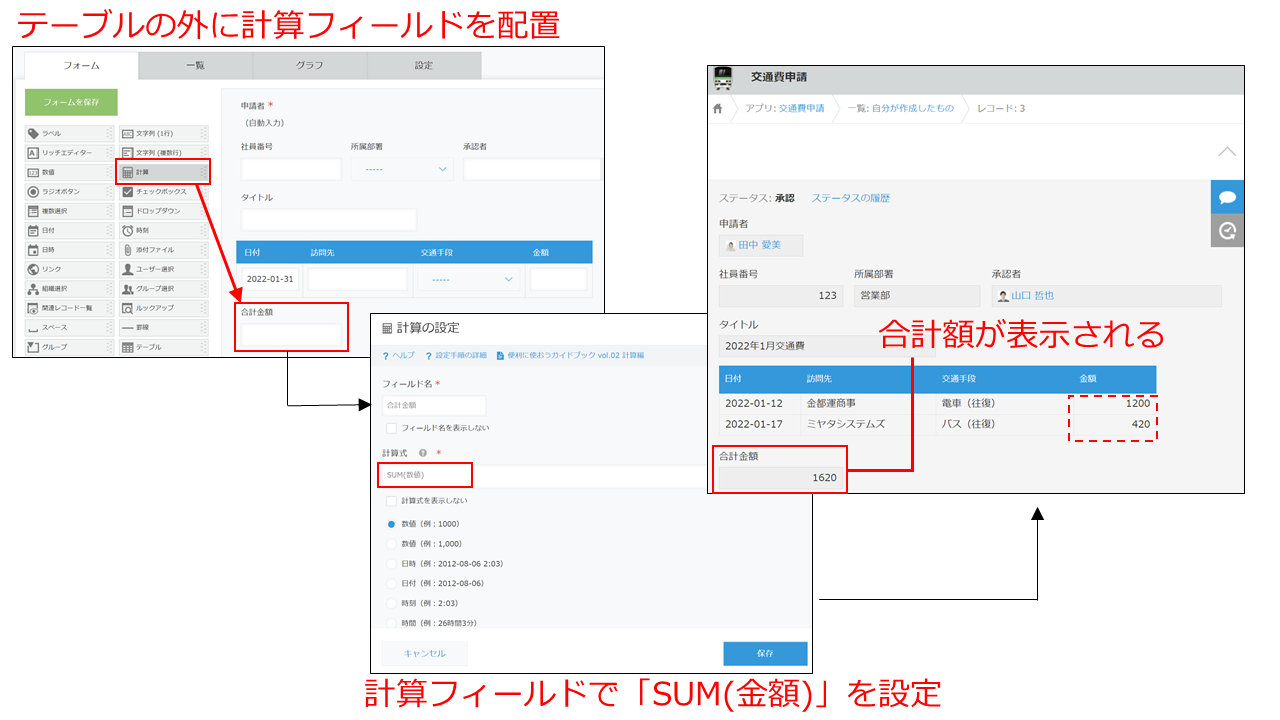Select the リッチエディター field icon
This screenshot has width=1280, height=720.
click(x=60, y=152)
